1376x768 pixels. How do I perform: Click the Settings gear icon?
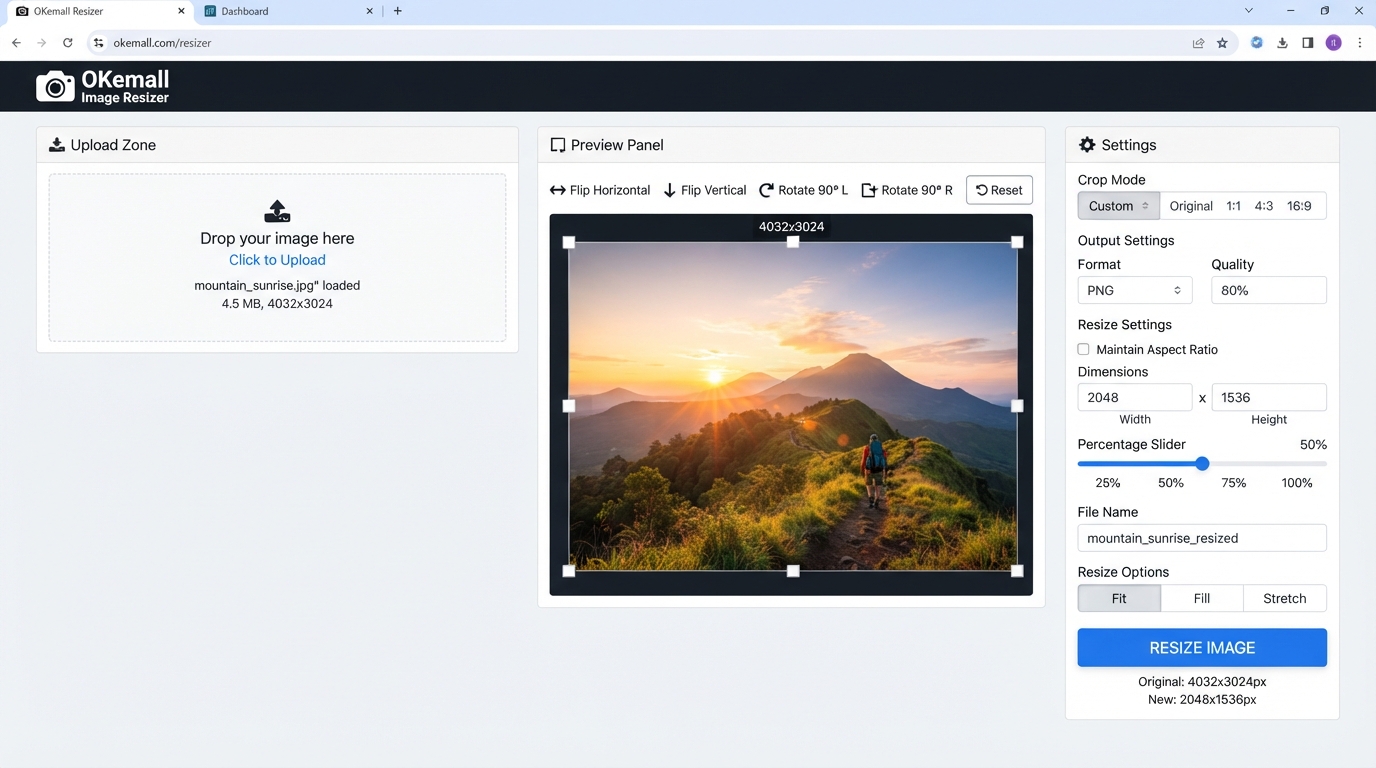[1087, 145]
